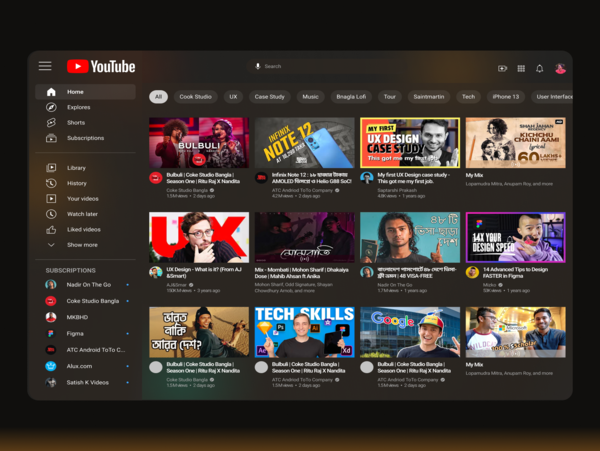Open Figma channel avatar
The width and height of the screenshot is (600, 451).
pos(51,334)
